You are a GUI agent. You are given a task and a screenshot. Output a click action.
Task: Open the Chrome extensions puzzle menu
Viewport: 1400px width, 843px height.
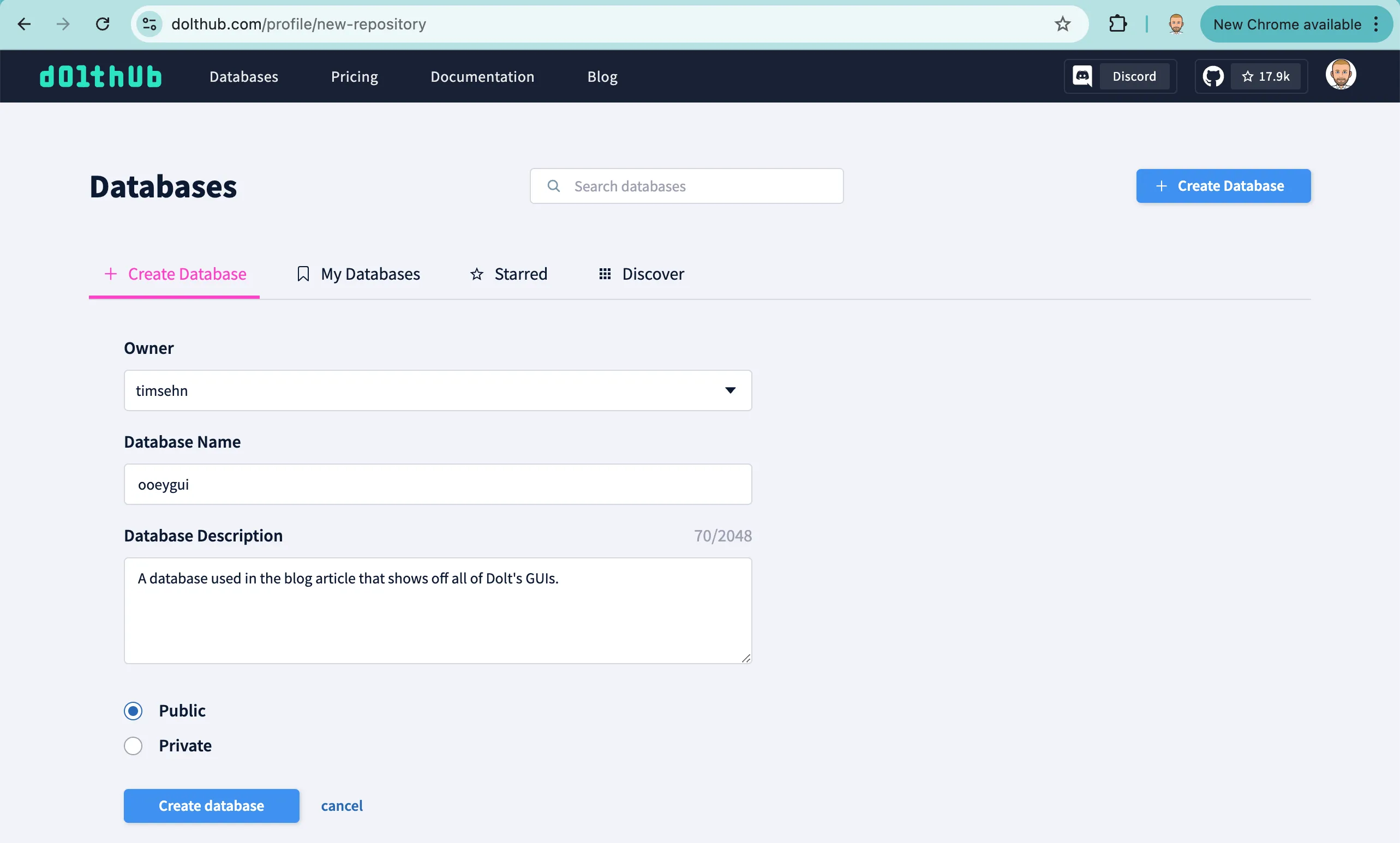(1117, 24)
